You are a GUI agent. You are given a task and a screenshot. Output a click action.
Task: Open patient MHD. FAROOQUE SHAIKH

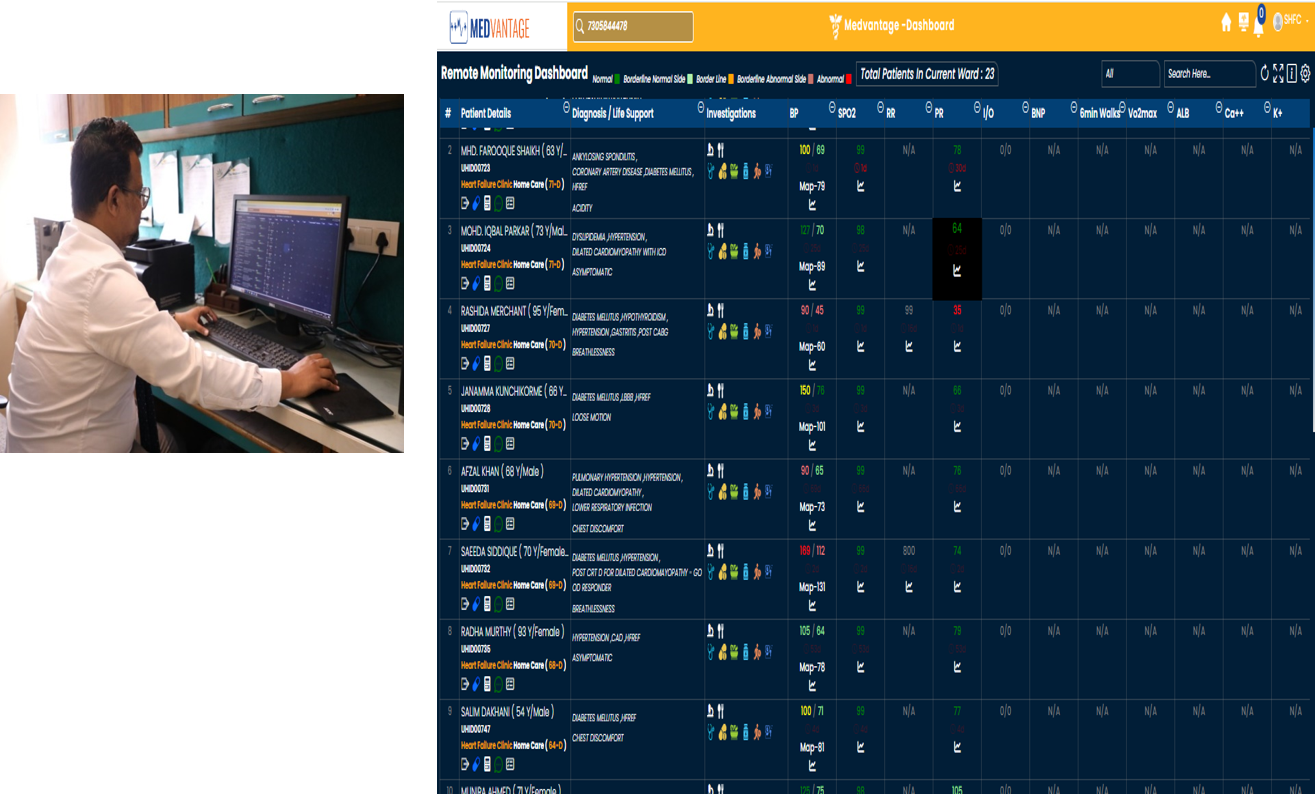(x=513, y=150)
